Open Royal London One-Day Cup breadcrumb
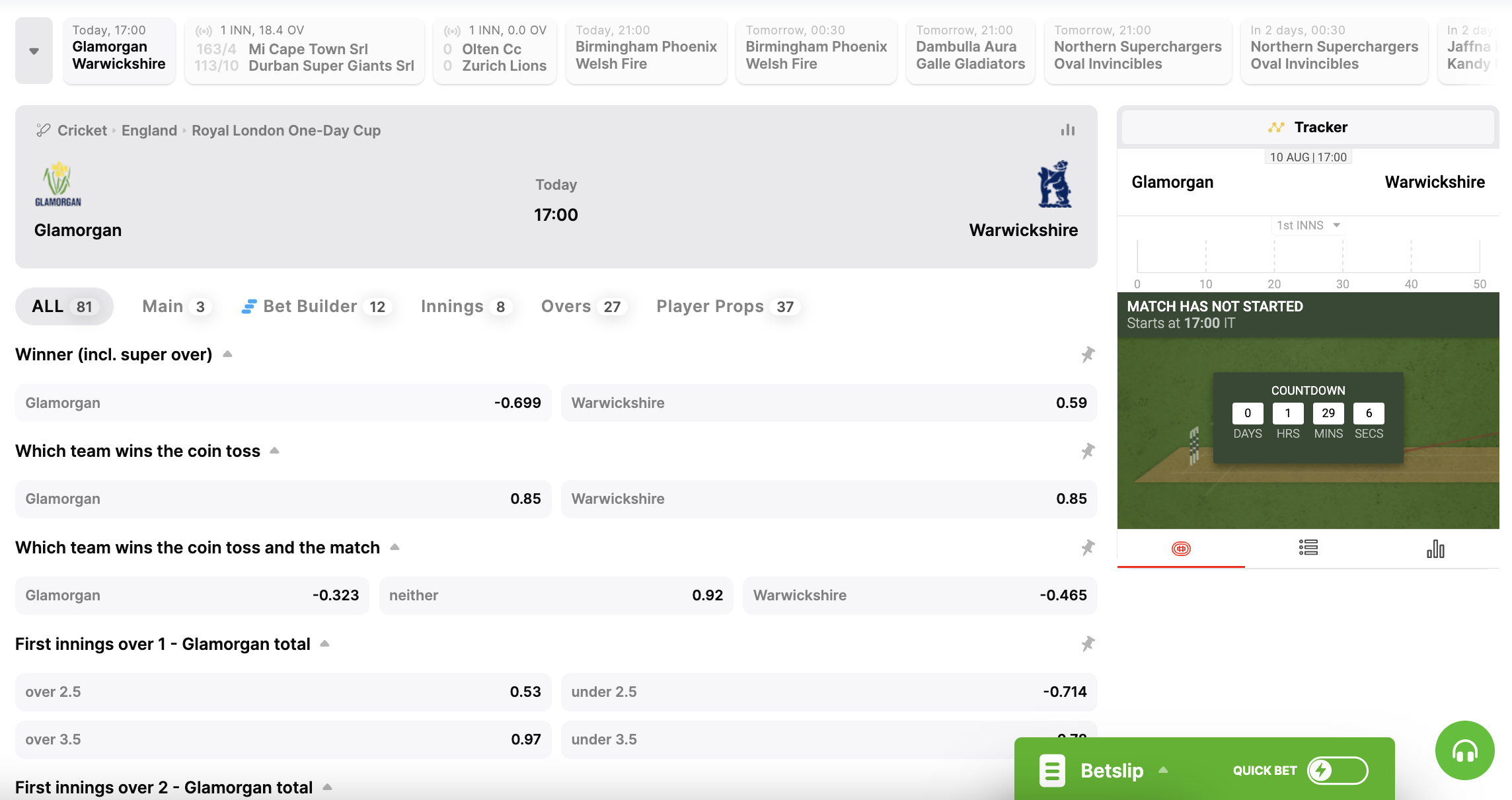The width and height of the screenshot is (1512, 800). pos(286,130)
